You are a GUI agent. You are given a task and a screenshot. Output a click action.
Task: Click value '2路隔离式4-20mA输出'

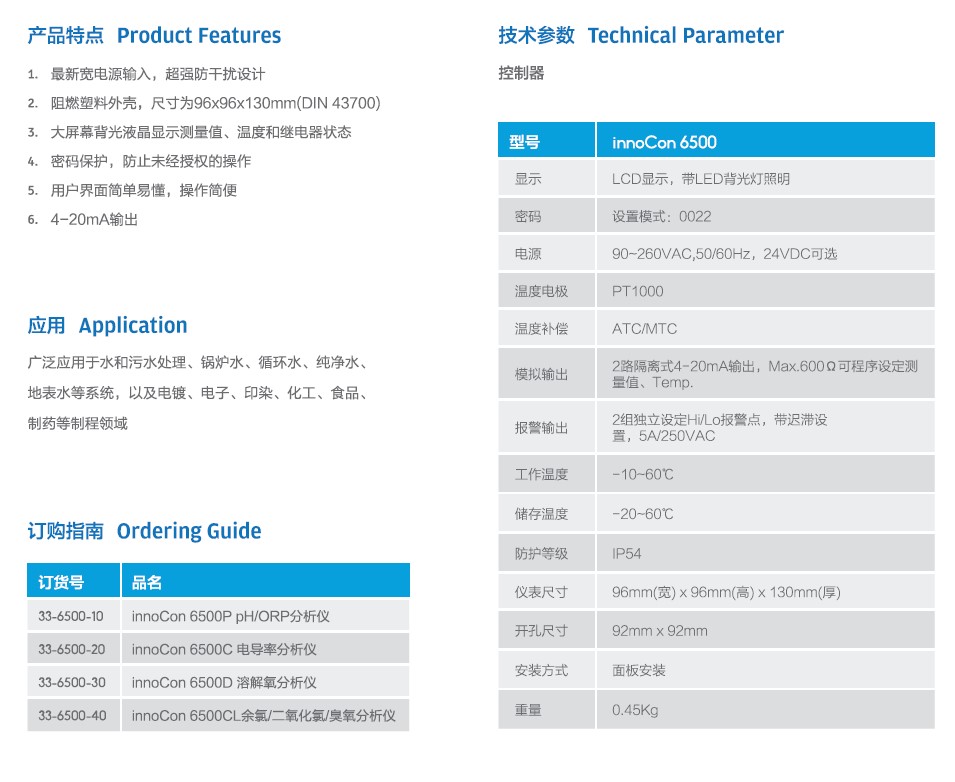[684, 367]
